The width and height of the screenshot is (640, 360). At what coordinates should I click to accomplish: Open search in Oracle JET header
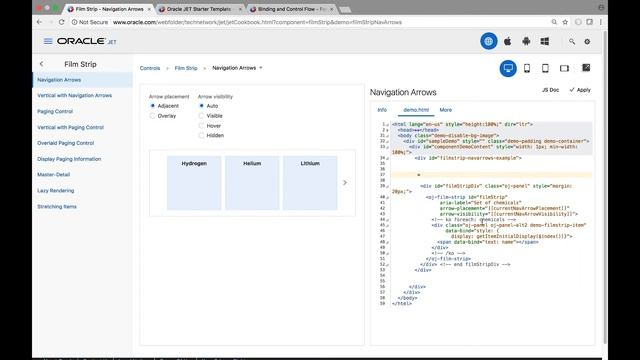point(572,42)
